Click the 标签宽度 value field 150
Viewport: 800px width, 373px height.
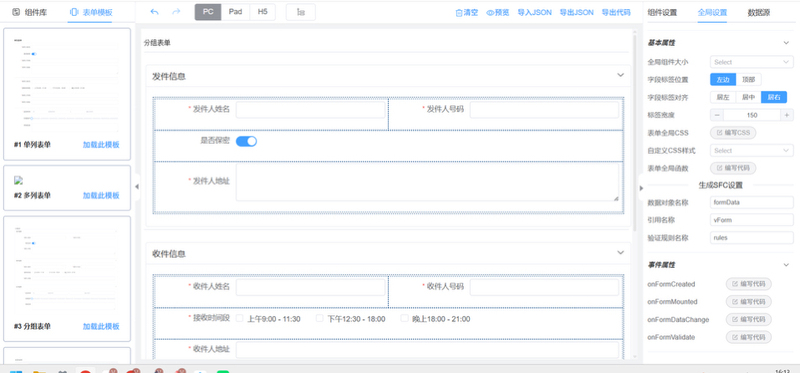[x=752, y=115]
